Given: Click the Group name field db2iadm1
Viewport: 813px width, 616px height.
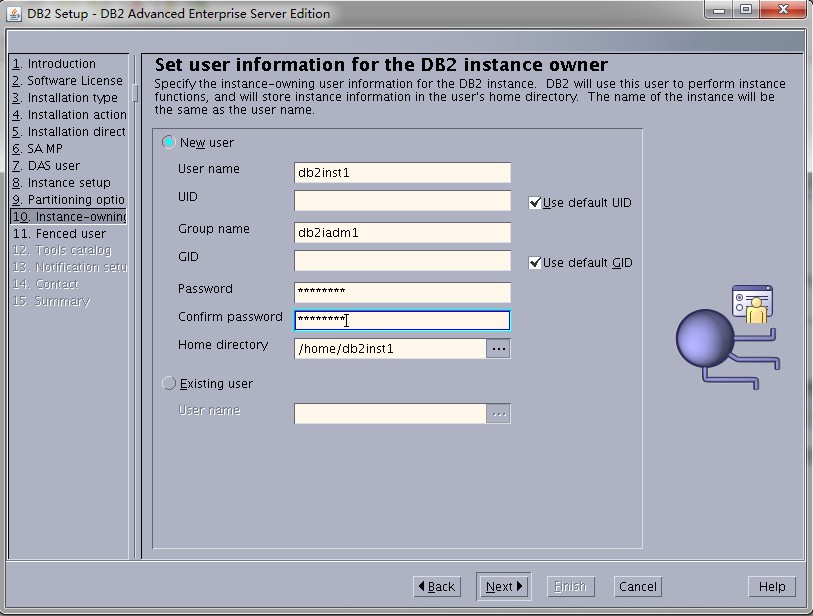Looking at the screenshot, I should (x=402, y=233).
